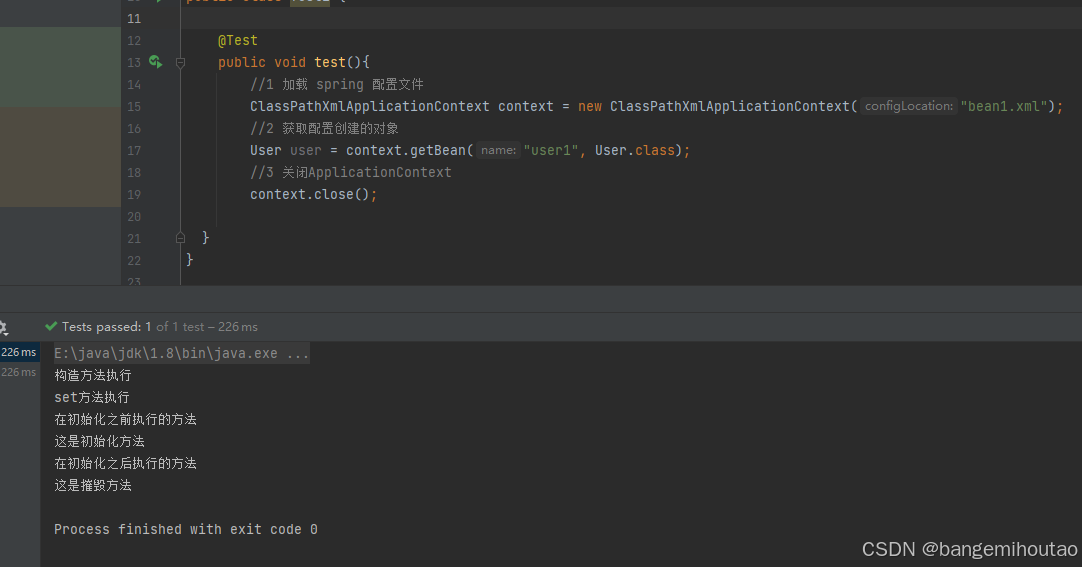The width and height of the screenshot is (1082, 567).
Task: Click the "user1" string literal
Action: pos(550,150)
